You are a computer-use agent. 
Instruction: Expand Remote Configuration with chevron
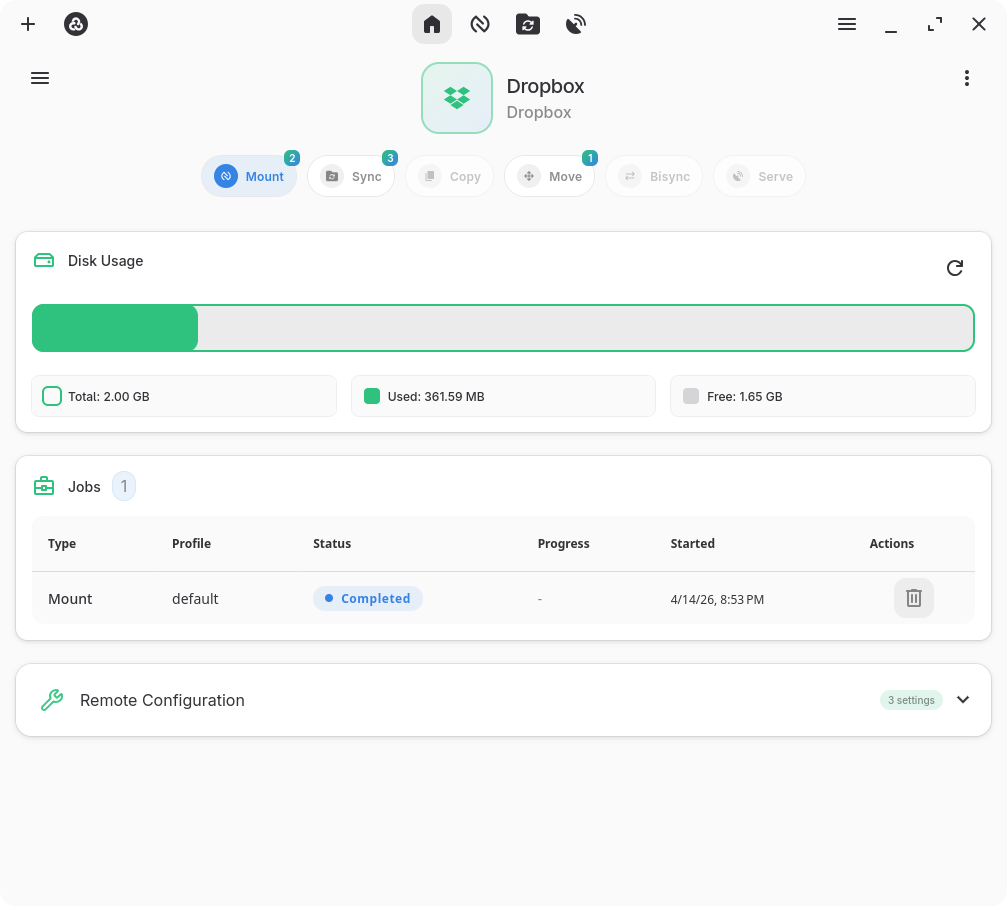[x=963, y=700]
